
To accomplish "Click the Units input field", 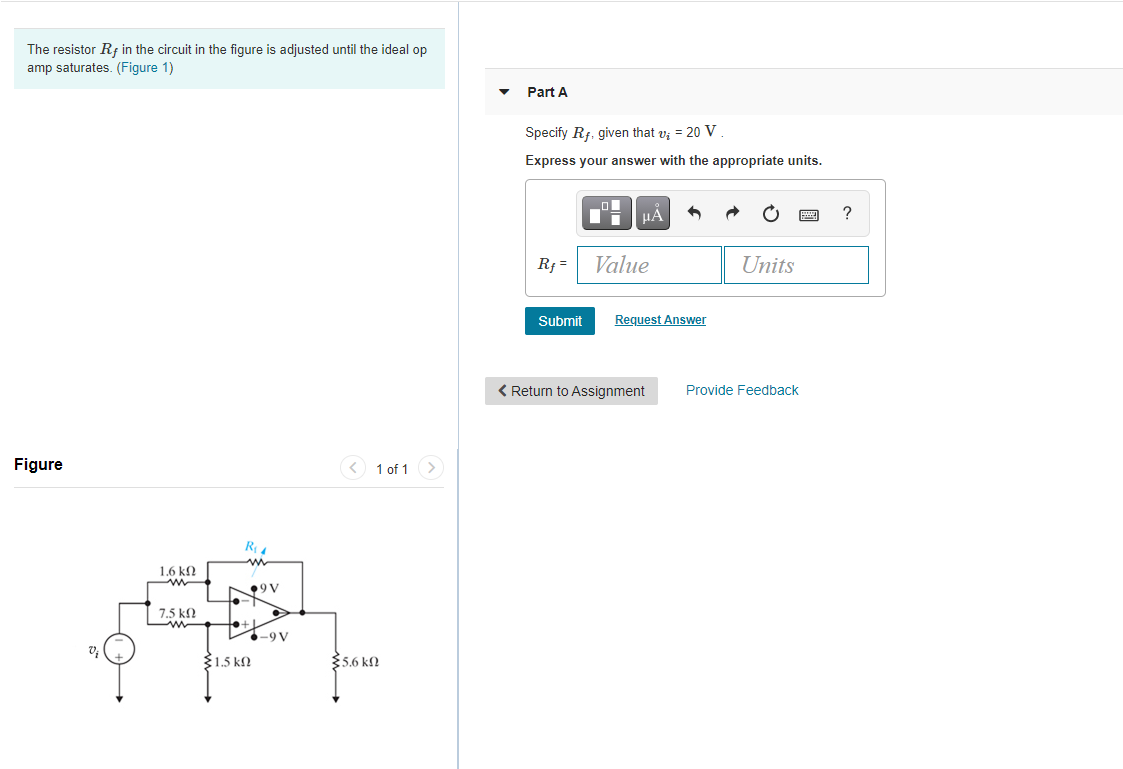I will pos(796,264).
